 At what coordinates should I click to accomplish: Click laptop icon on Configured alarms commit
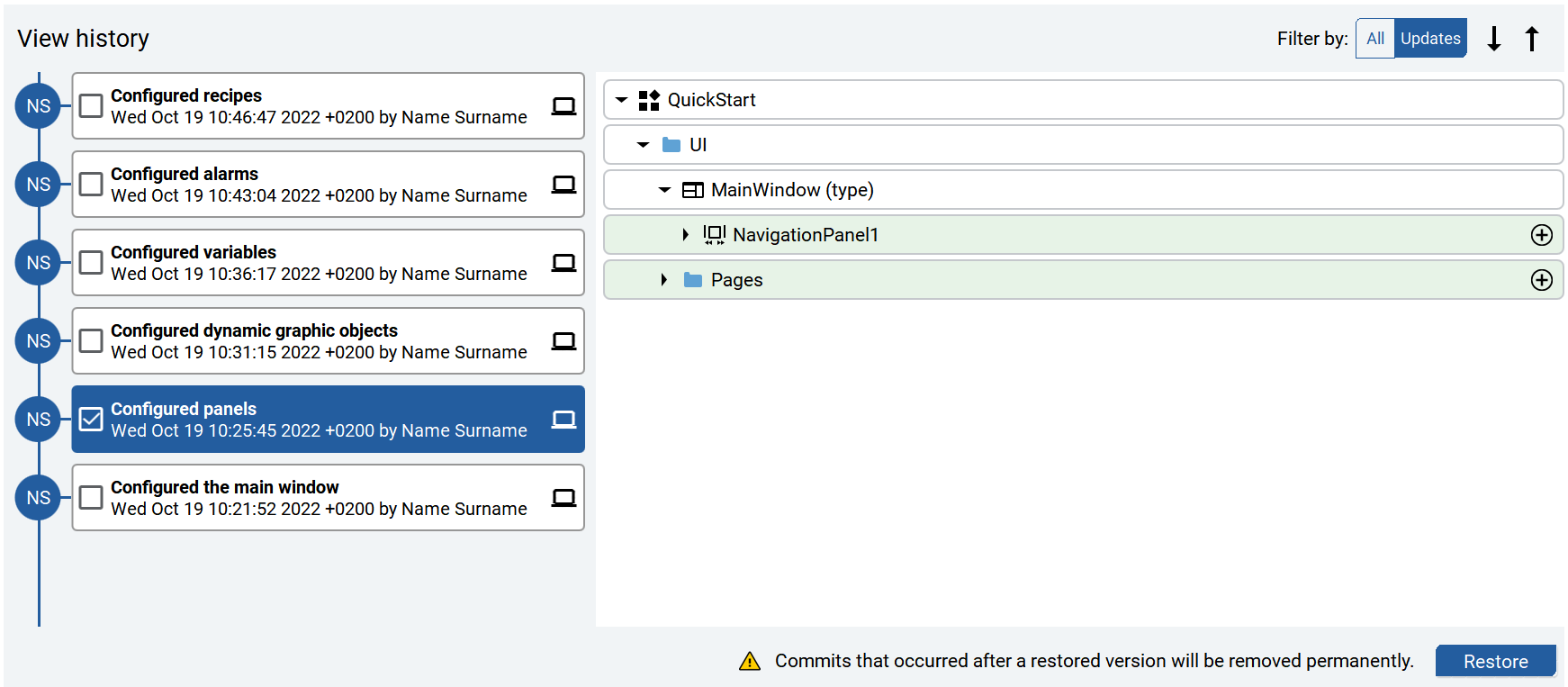[x=563, y=185]
